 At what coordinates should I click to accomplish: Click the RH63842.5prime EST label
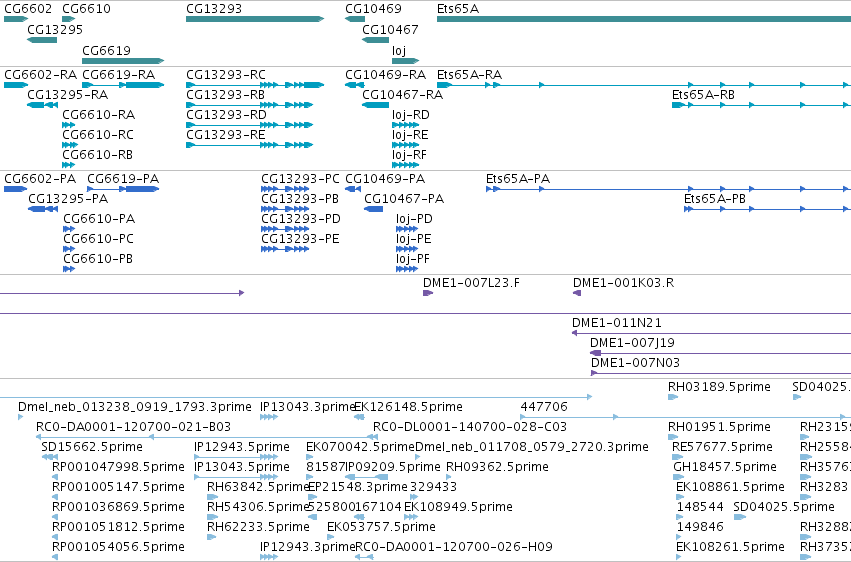258,487
